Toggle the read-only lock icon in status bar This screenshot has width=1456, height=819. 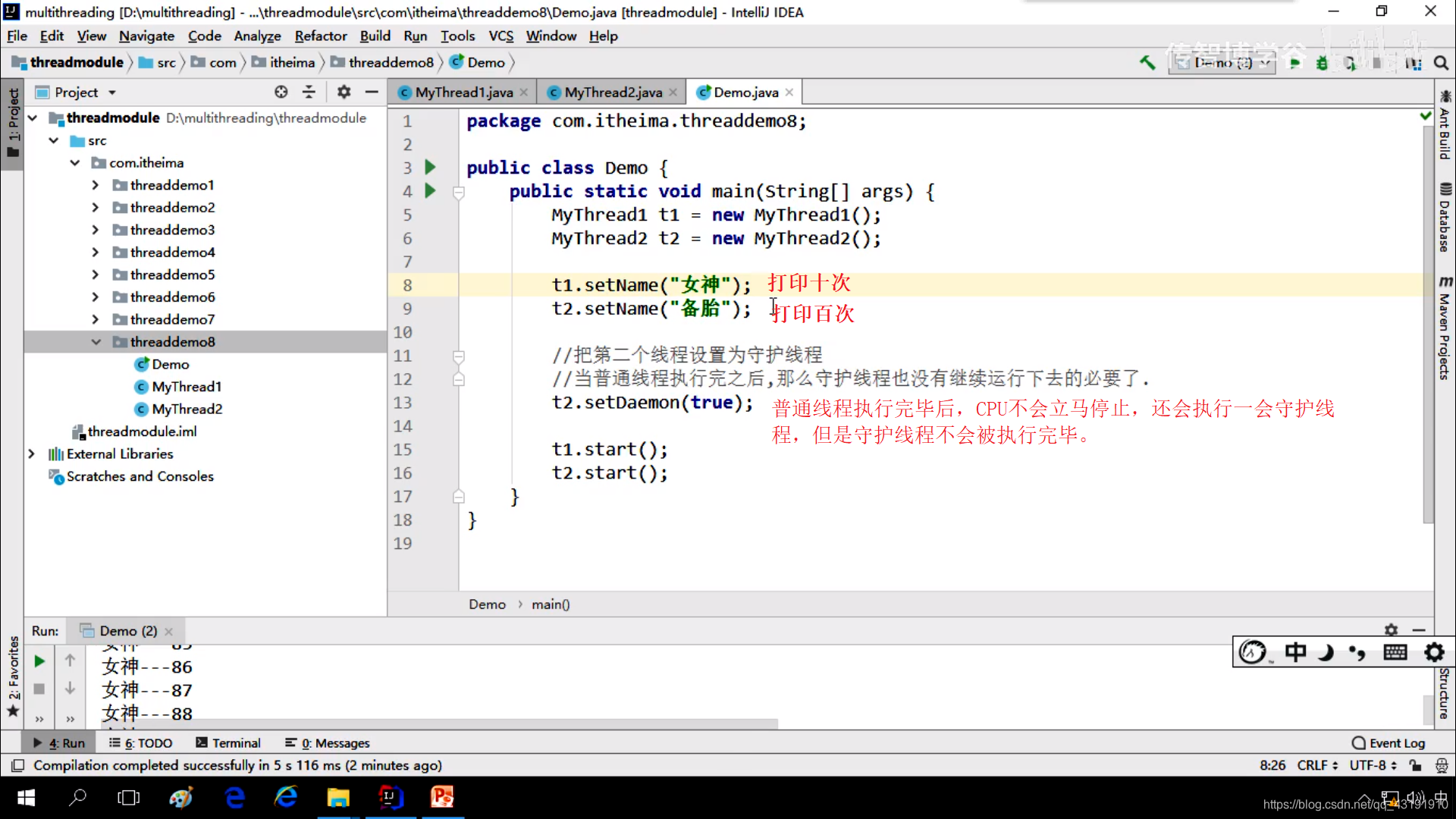(1415, 765)
